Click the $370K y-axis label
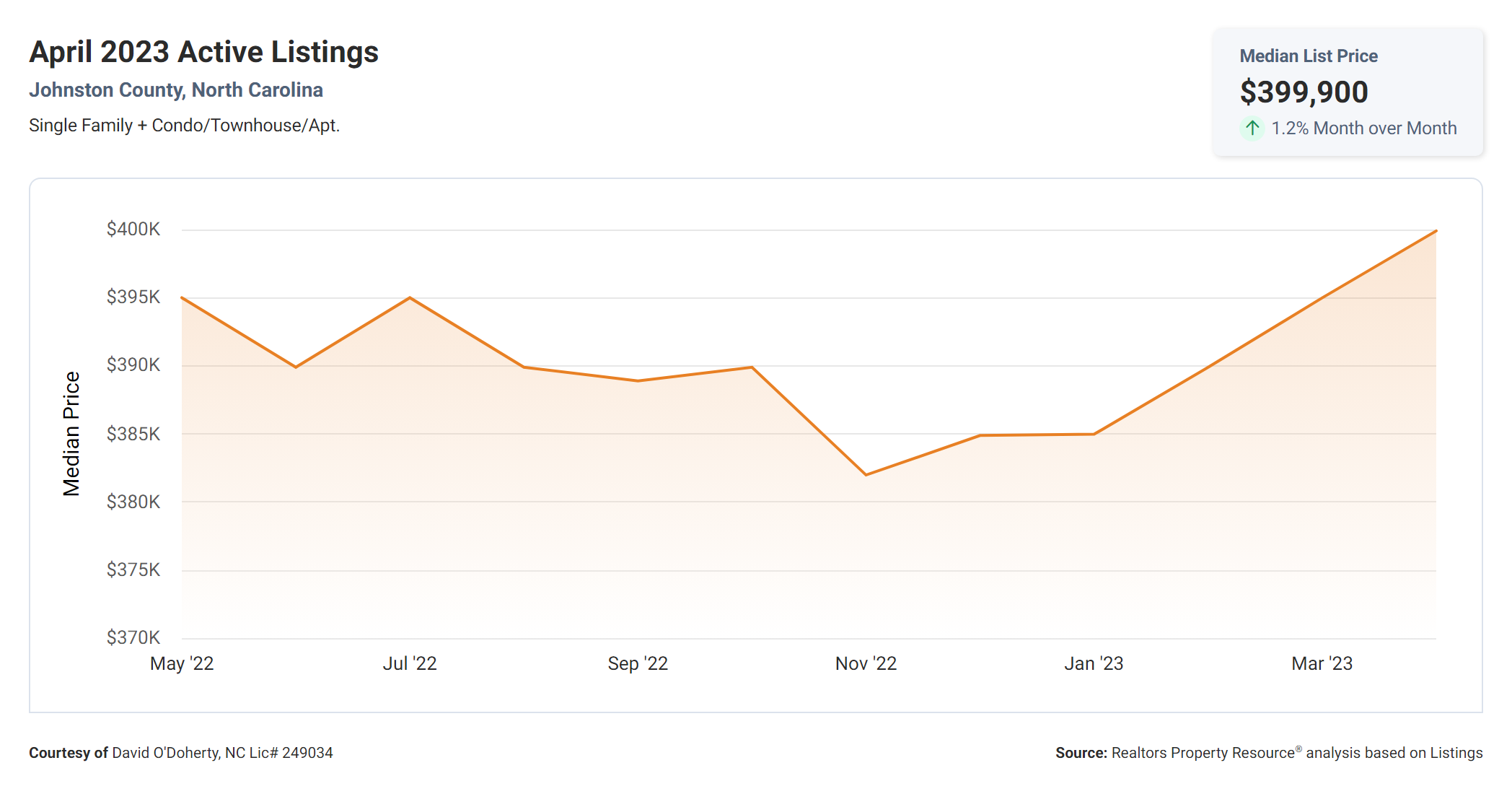This screenshot has width=1512, height=794. [x=133, y=637]
